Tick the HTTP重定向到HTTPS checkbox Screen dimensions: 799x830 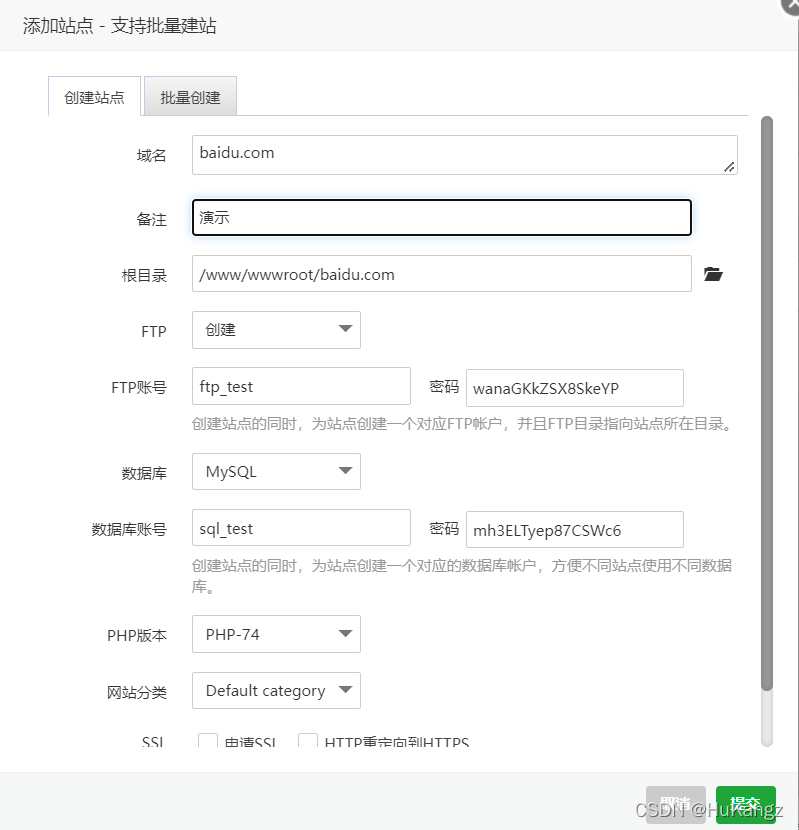coord(308,740)
